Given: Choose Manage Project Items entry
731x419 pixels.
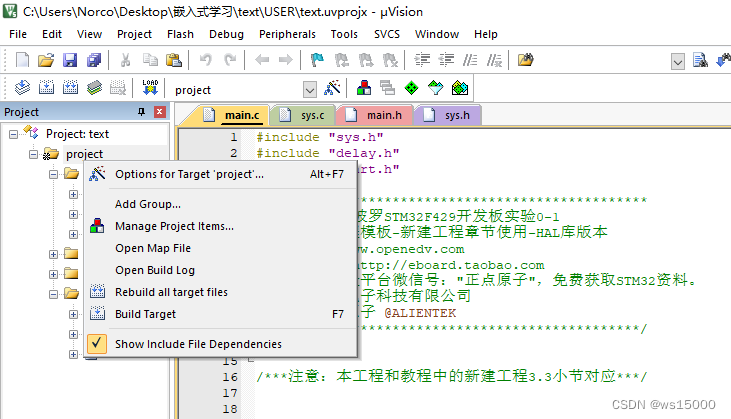Looking at the screenshot, I should click(x=221, y=226).
